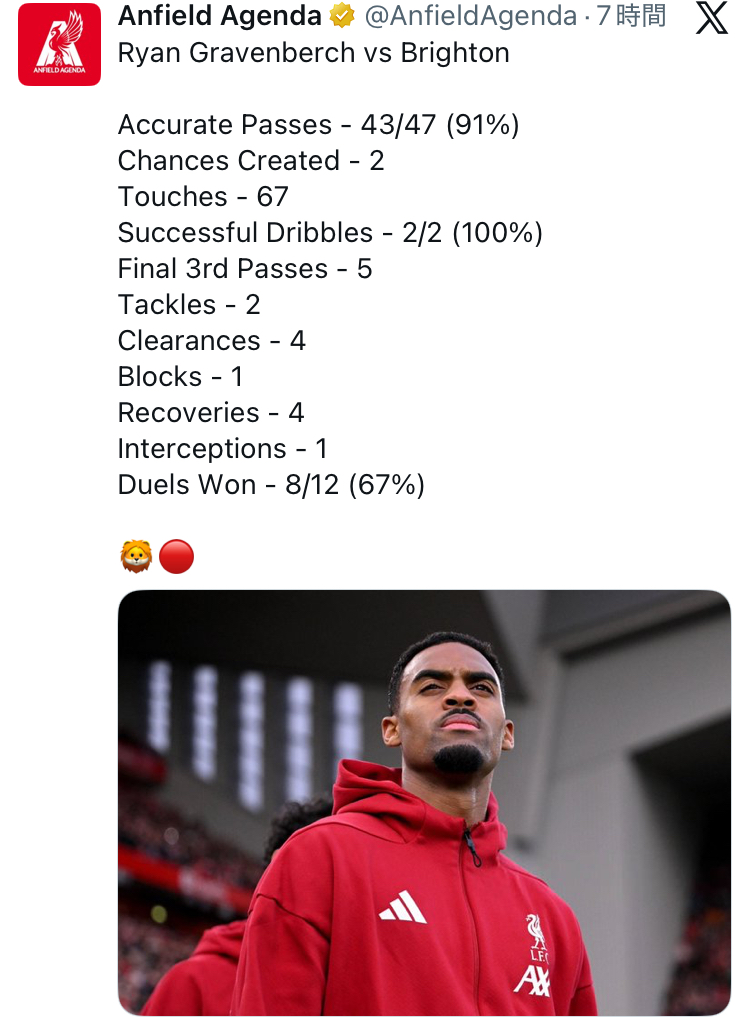
Task: Click the Interceptions - 1 line
Action: click(x=222, y=449)
